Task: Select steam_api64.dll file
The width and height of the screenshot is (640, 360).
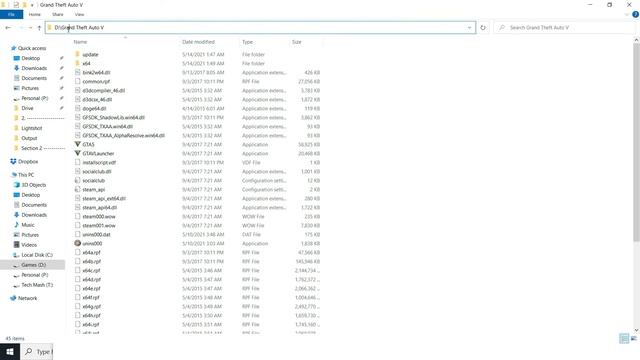Action: (100, 207)
